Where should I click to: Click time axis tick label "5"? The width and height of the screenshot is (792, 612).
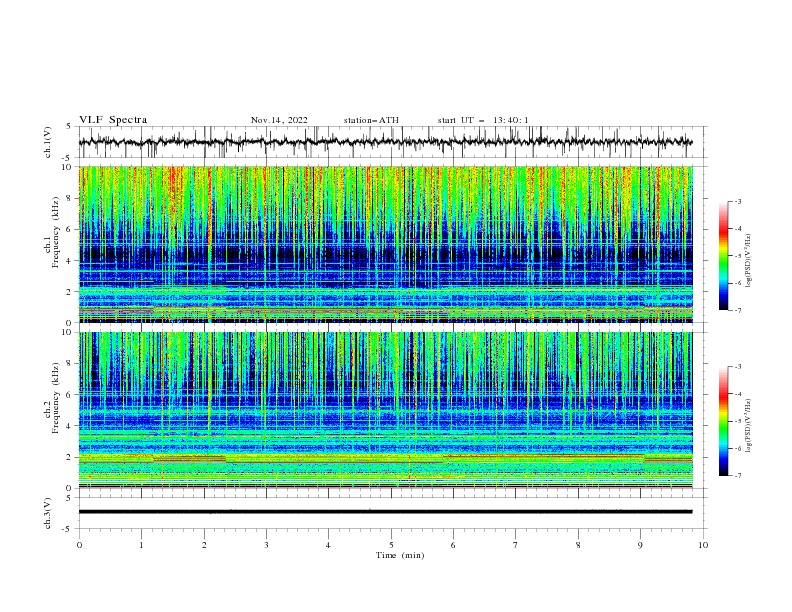pyautogui.click(x=391, y=545)
